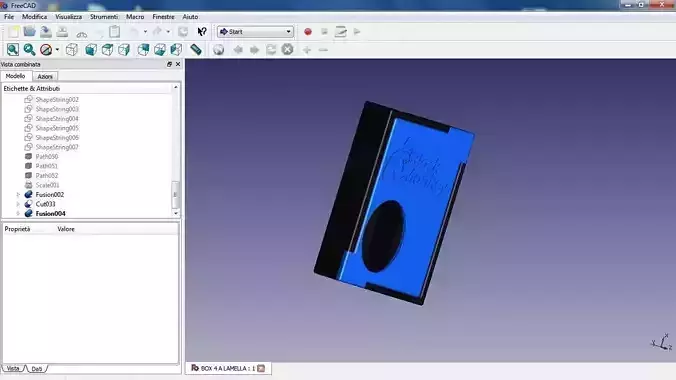Image resolution: width=676 pixels, height=380 pixels.
Task: Float the Vista combinata panel
Action: tap(169, 64)
